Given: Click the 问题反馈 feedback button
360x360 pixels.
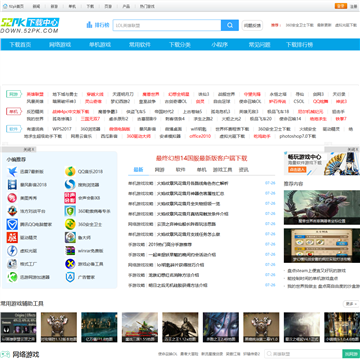Looking at the screenshot, I should pyautogui.click(x=252, y=25).
